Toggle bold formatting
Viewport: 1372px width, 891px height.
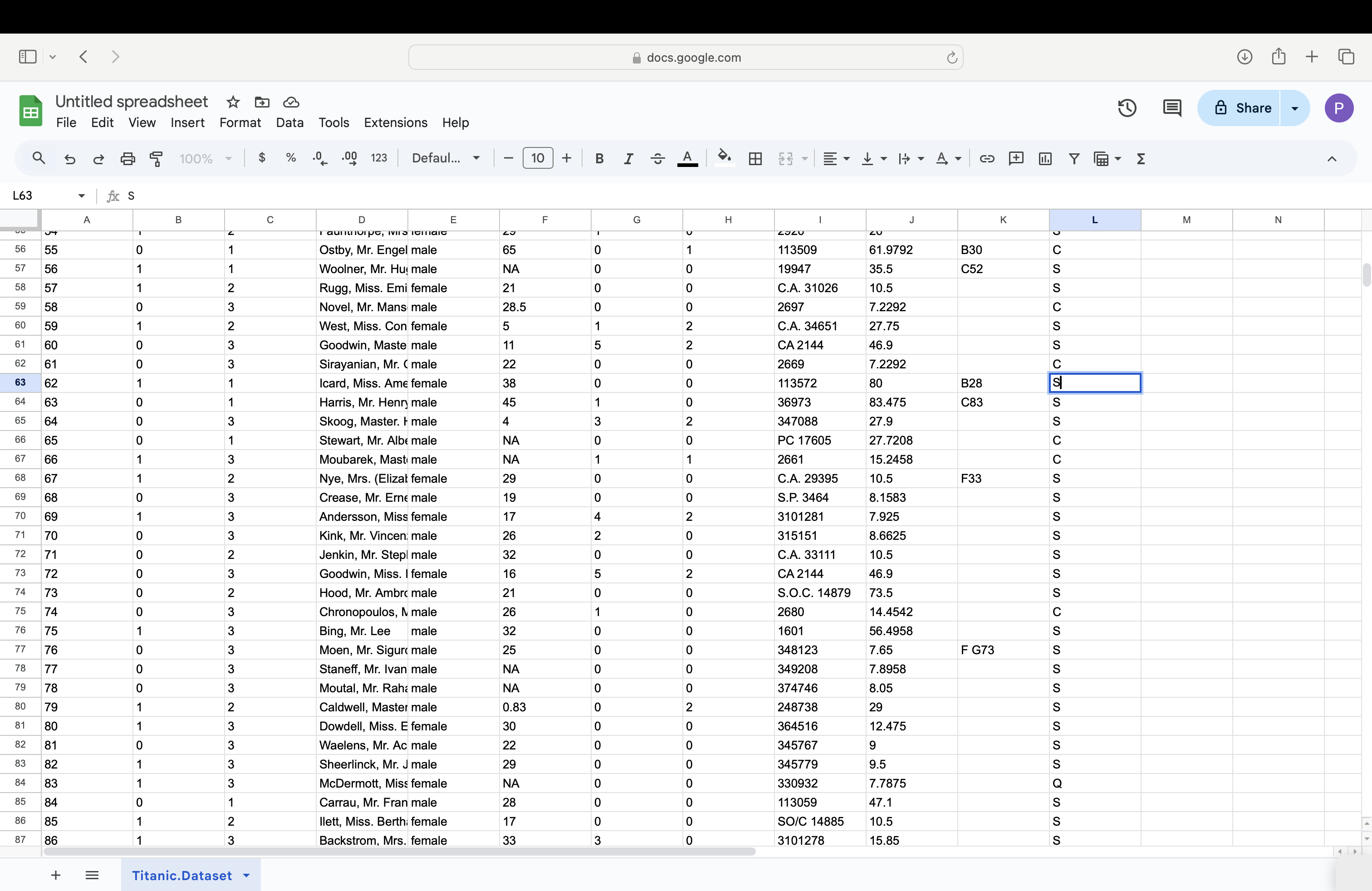click(x=599, y=158)
